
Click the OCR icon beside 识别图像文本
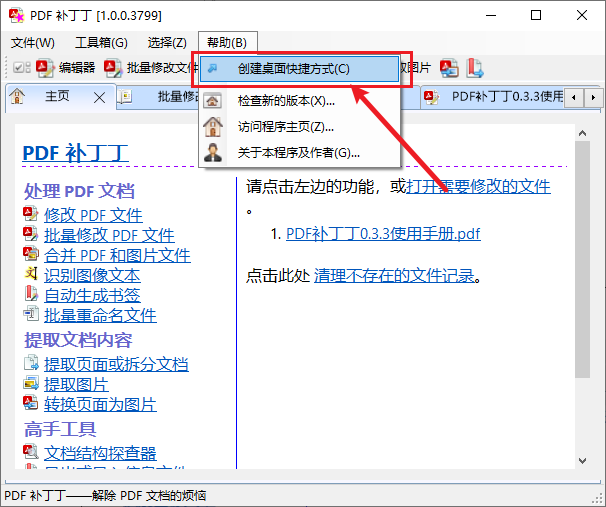[31, 274]
